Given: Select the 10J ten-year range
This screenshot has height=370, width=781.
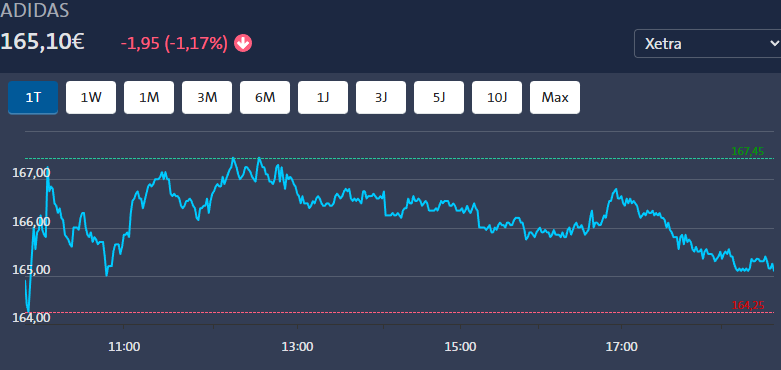Looking at the screenshot, I should coord(497,98).
